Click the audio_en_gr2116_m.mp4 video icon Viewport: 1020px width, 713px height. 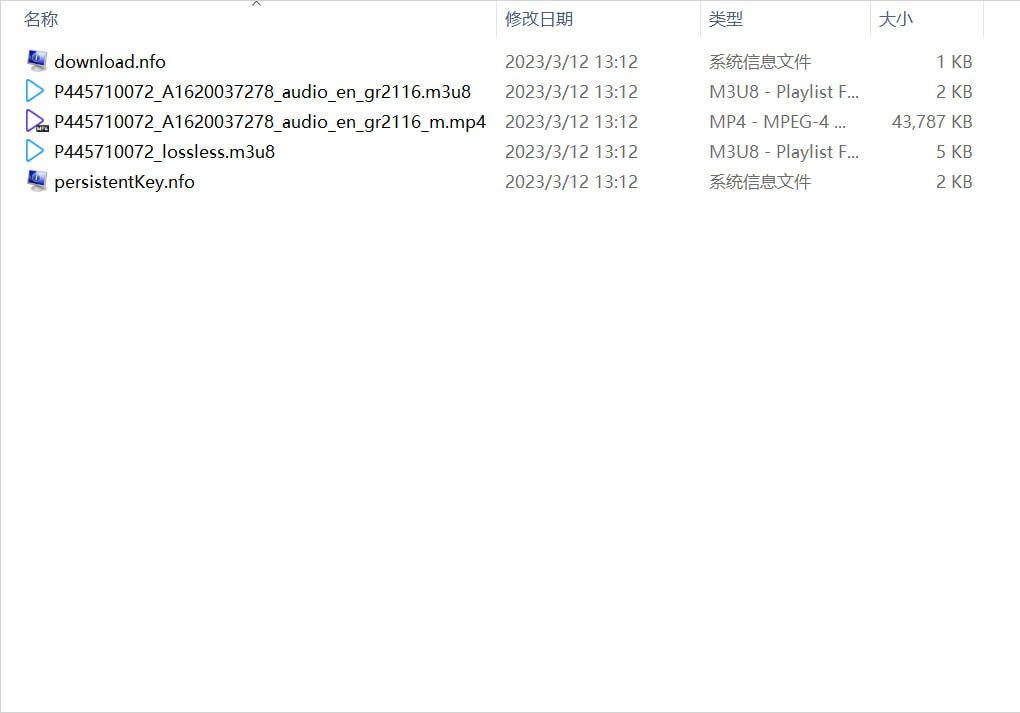pyautogui.click(x=36, y=121)
